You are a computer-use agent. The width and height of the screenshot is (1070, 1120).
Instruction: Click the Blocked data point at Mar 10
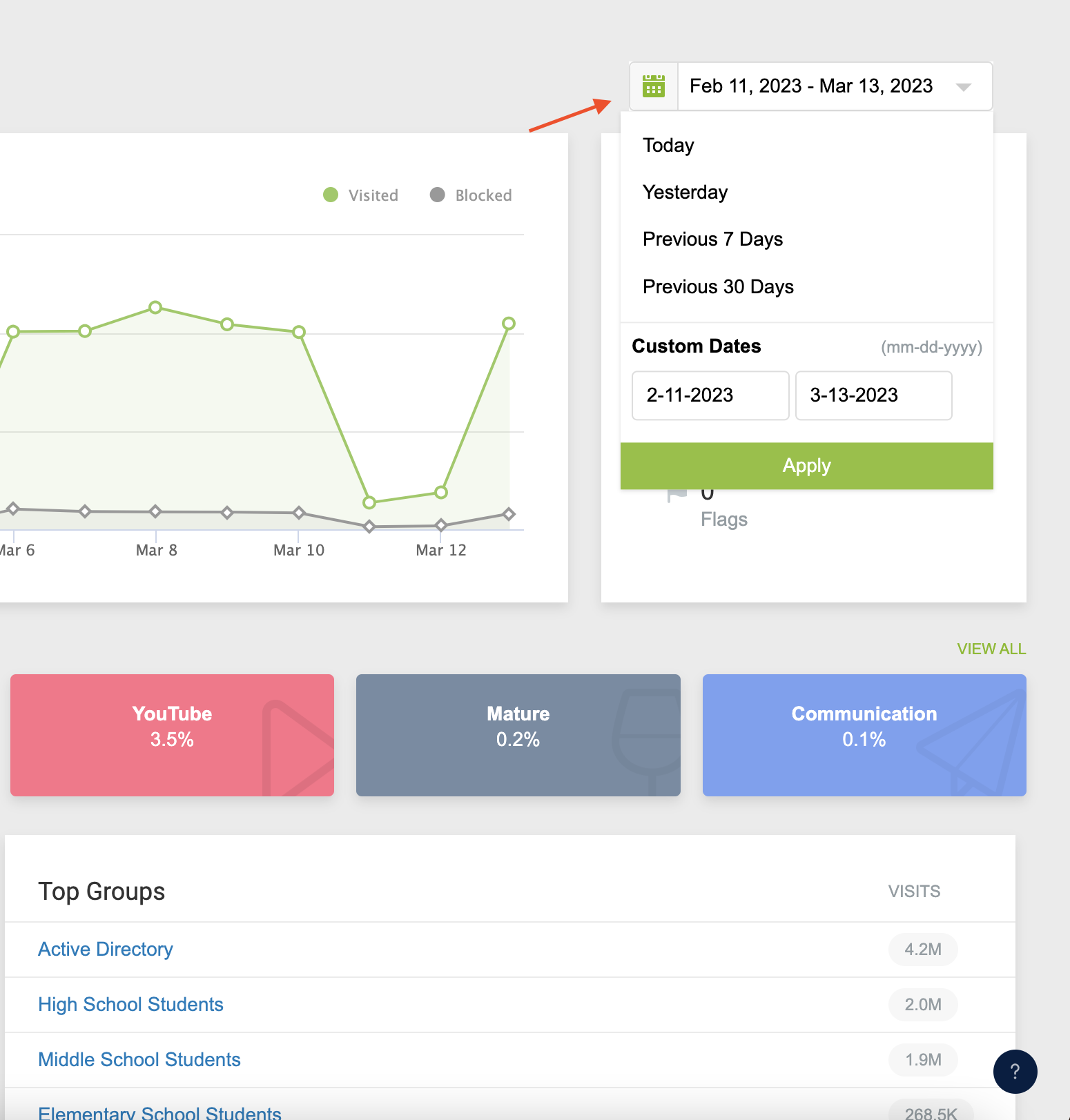(x=298, y=513)
